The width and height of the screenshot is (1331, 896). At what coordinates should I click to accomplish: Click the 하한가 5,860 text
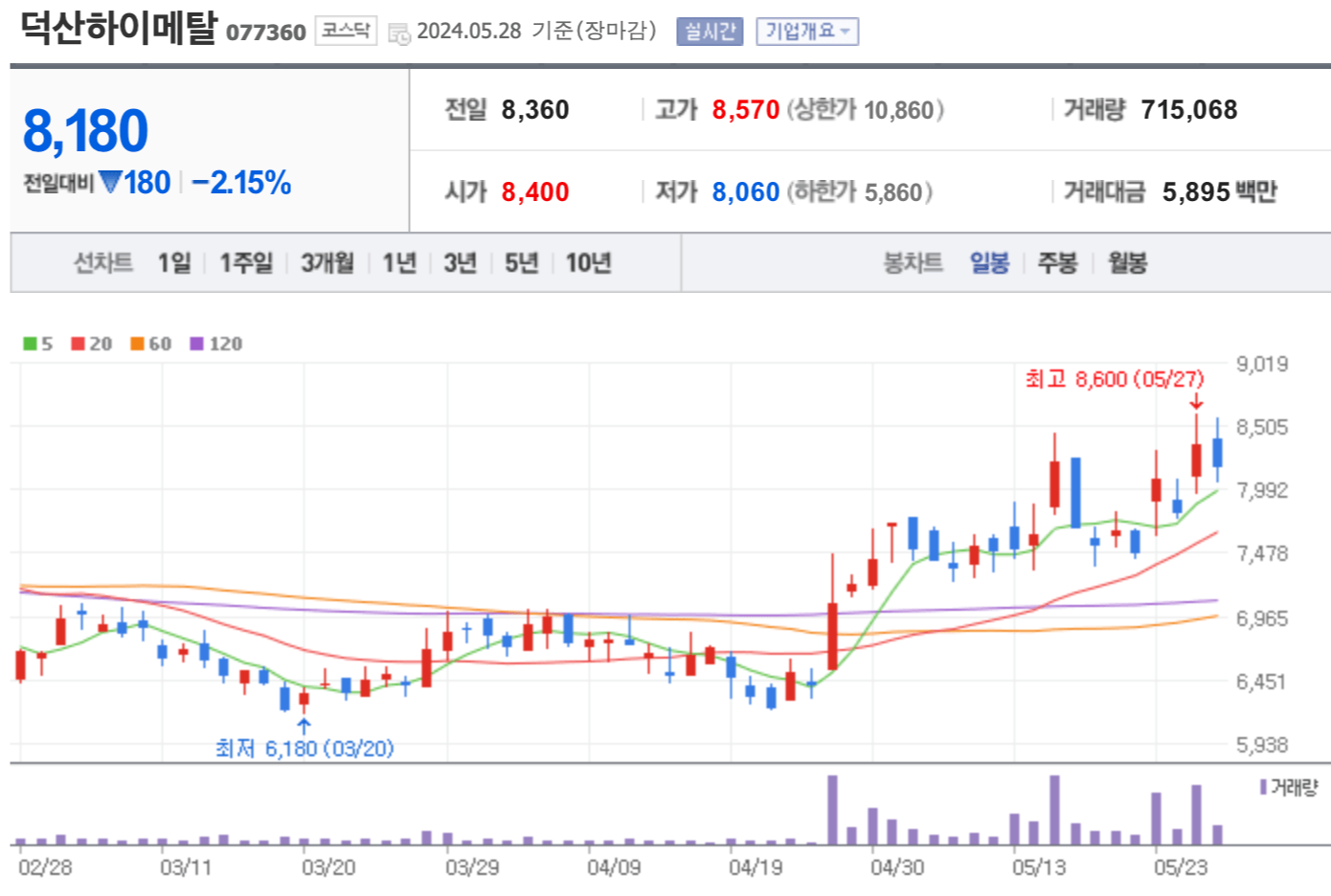coord(860,192)
